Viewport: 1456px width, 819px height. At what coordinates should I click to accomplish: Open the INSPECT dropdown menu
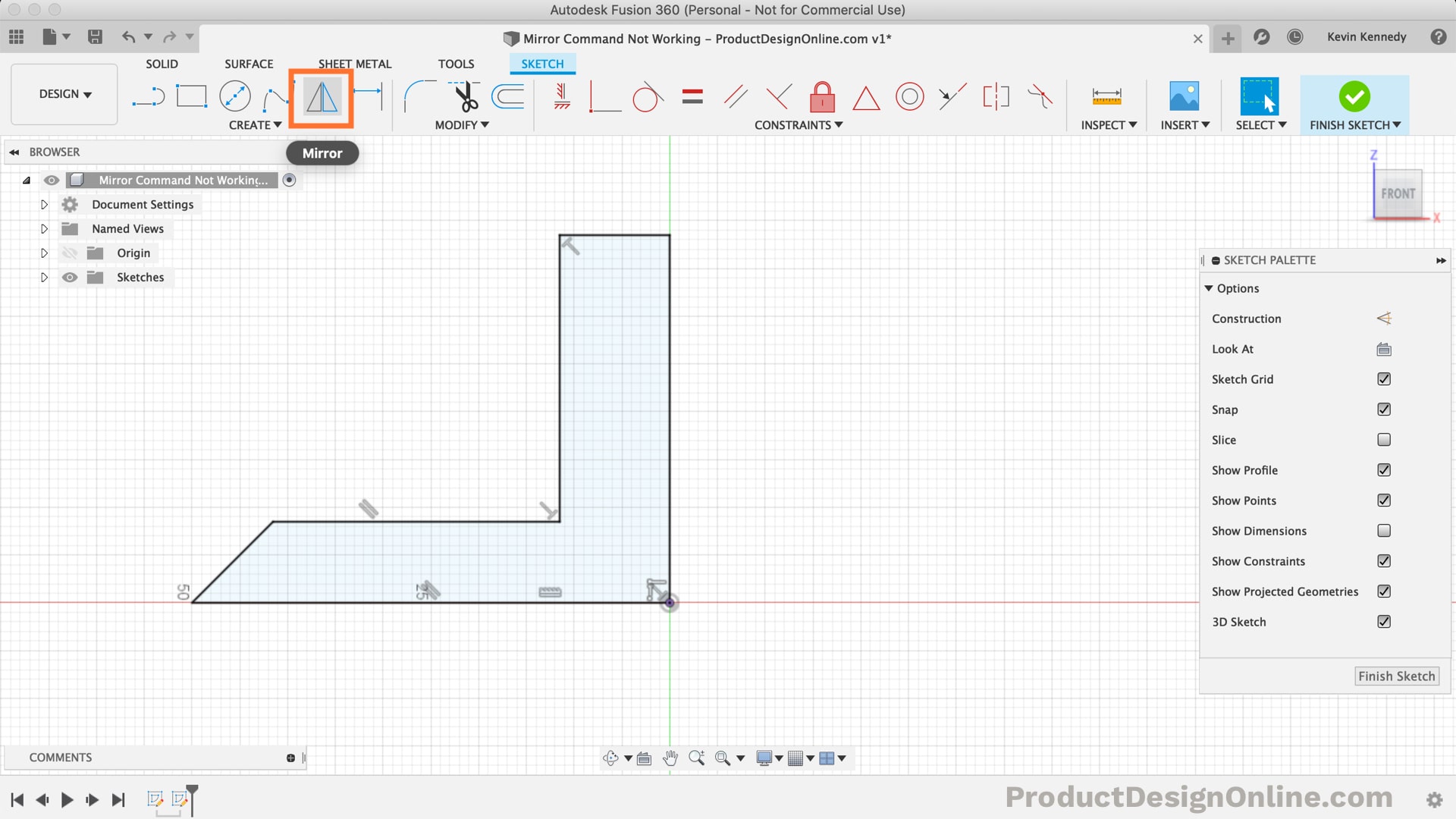(x=1109, y=125)
